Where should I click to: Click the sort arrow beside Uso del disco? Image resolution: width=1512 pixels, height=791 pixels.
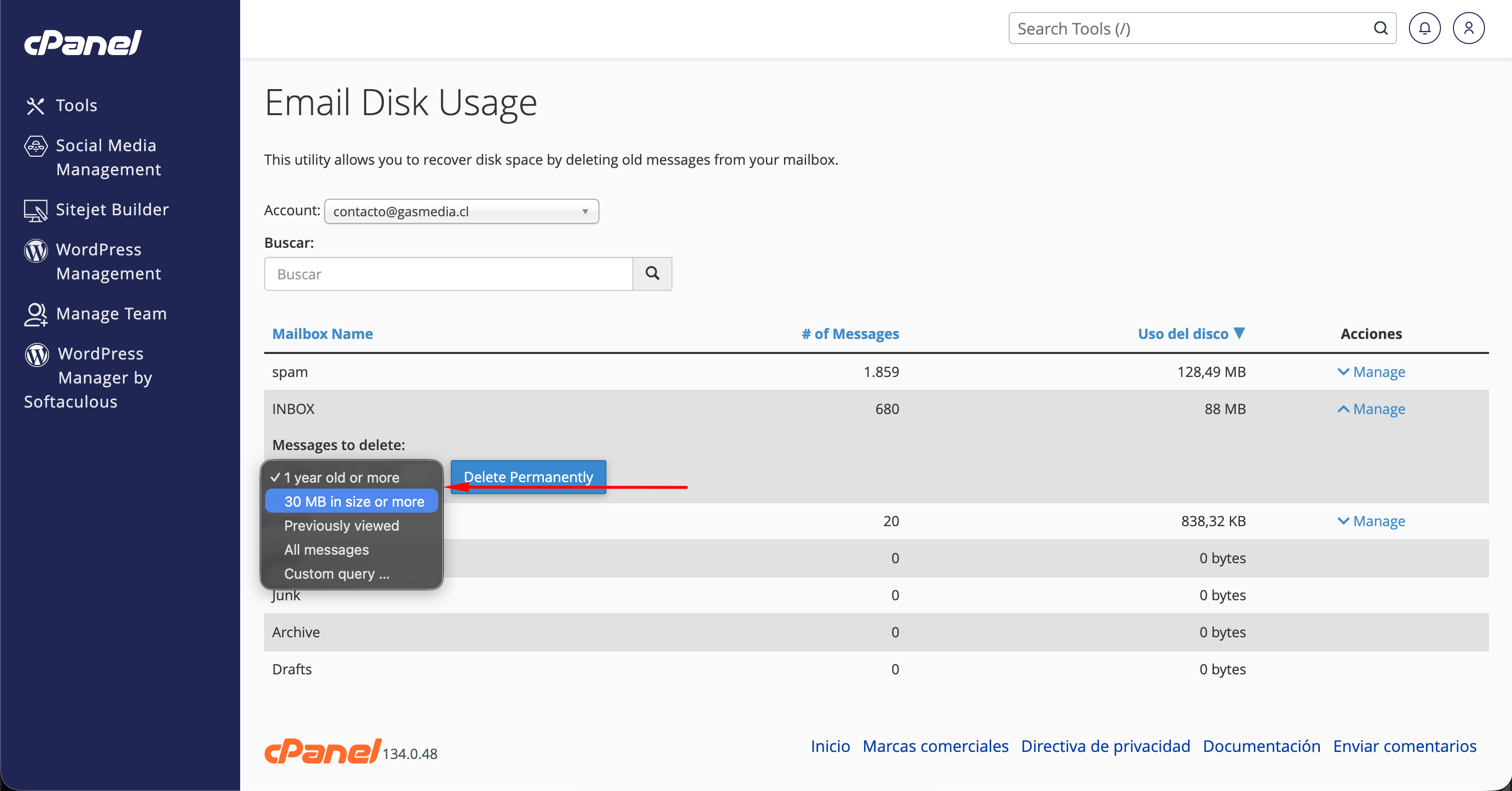pyautogui.click(x=1239, y=333)
